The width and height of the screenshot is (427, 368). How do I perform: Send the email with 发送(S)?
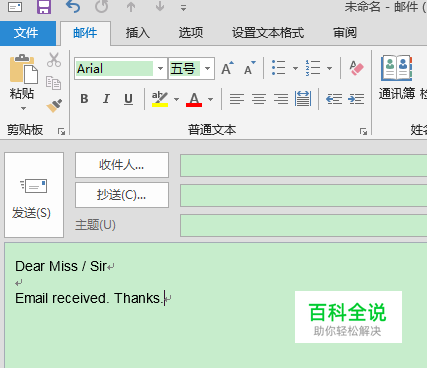tap(34, 195)
